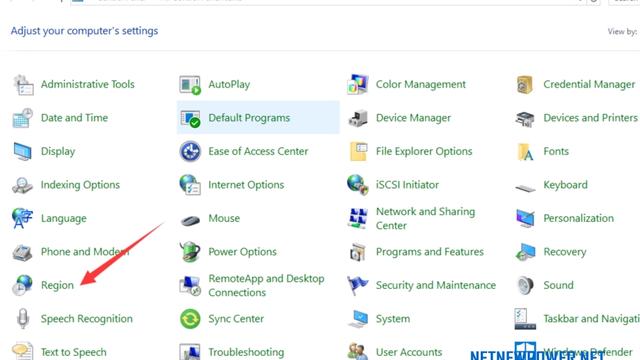Click the Language icon

coord(22,218)
